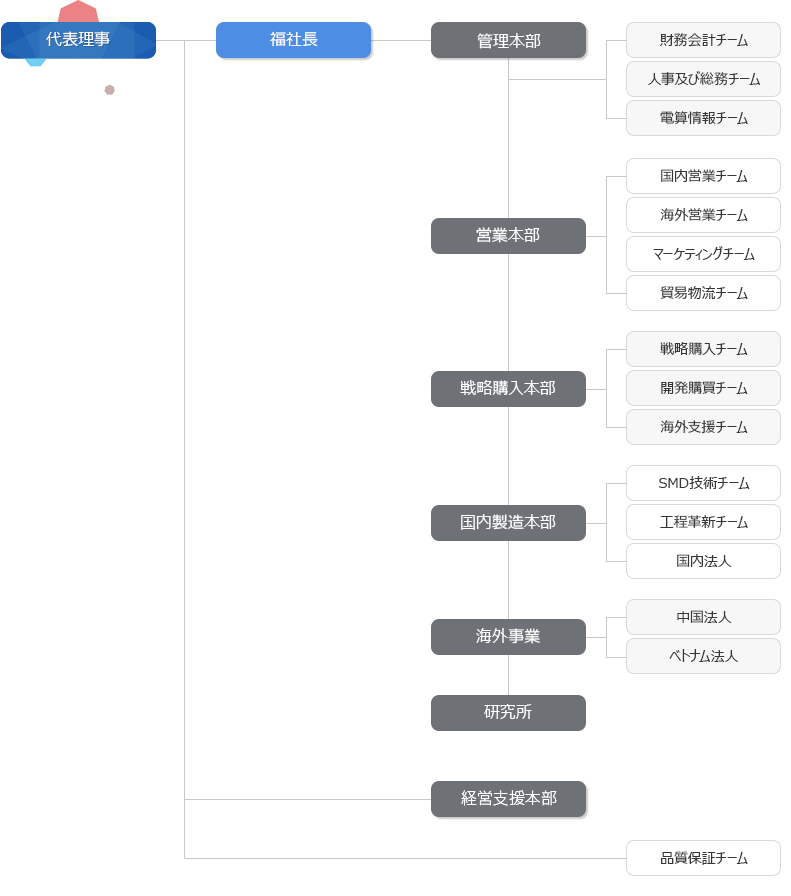Click the マーケティングチーム box
Image resolution: width=791 pixels, height=896 pixels.
click(703, 254)
